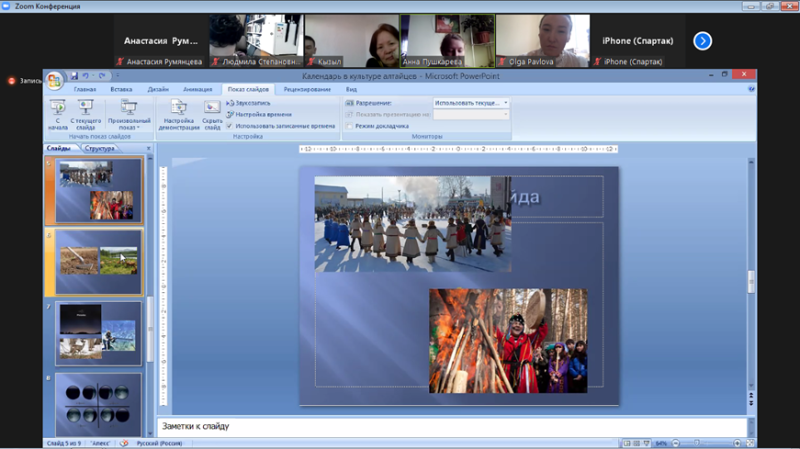Toggle Использовать записанные времена checkbox
800x449 pixels.
tap(230, 126)
